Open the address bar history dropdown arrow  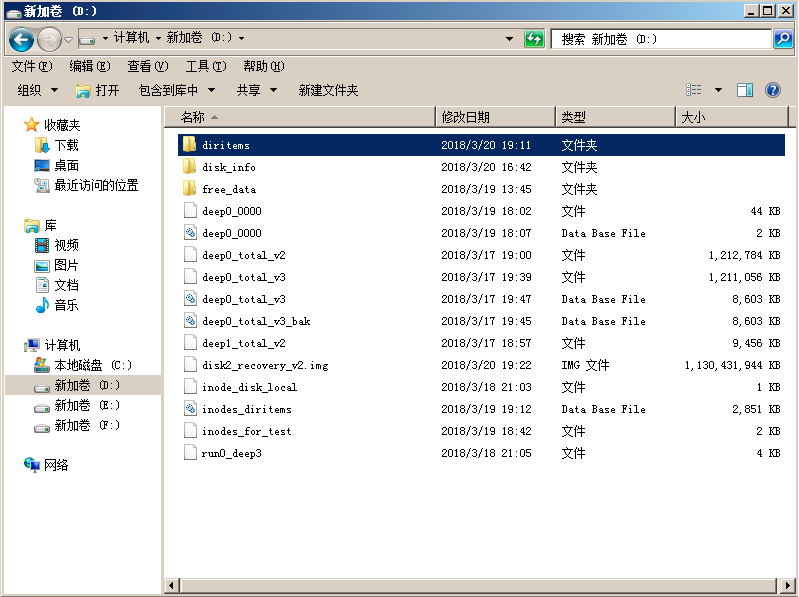(509, 39)
